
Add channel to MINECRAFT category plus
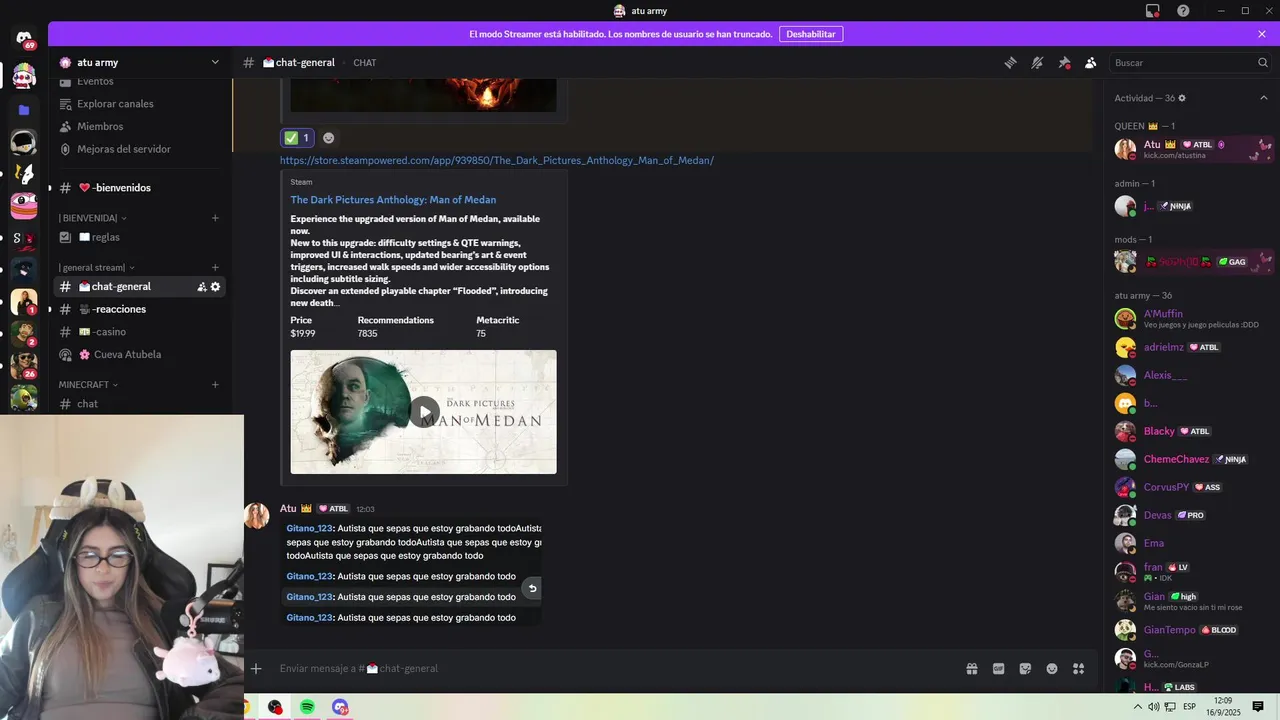click(215, 385)
